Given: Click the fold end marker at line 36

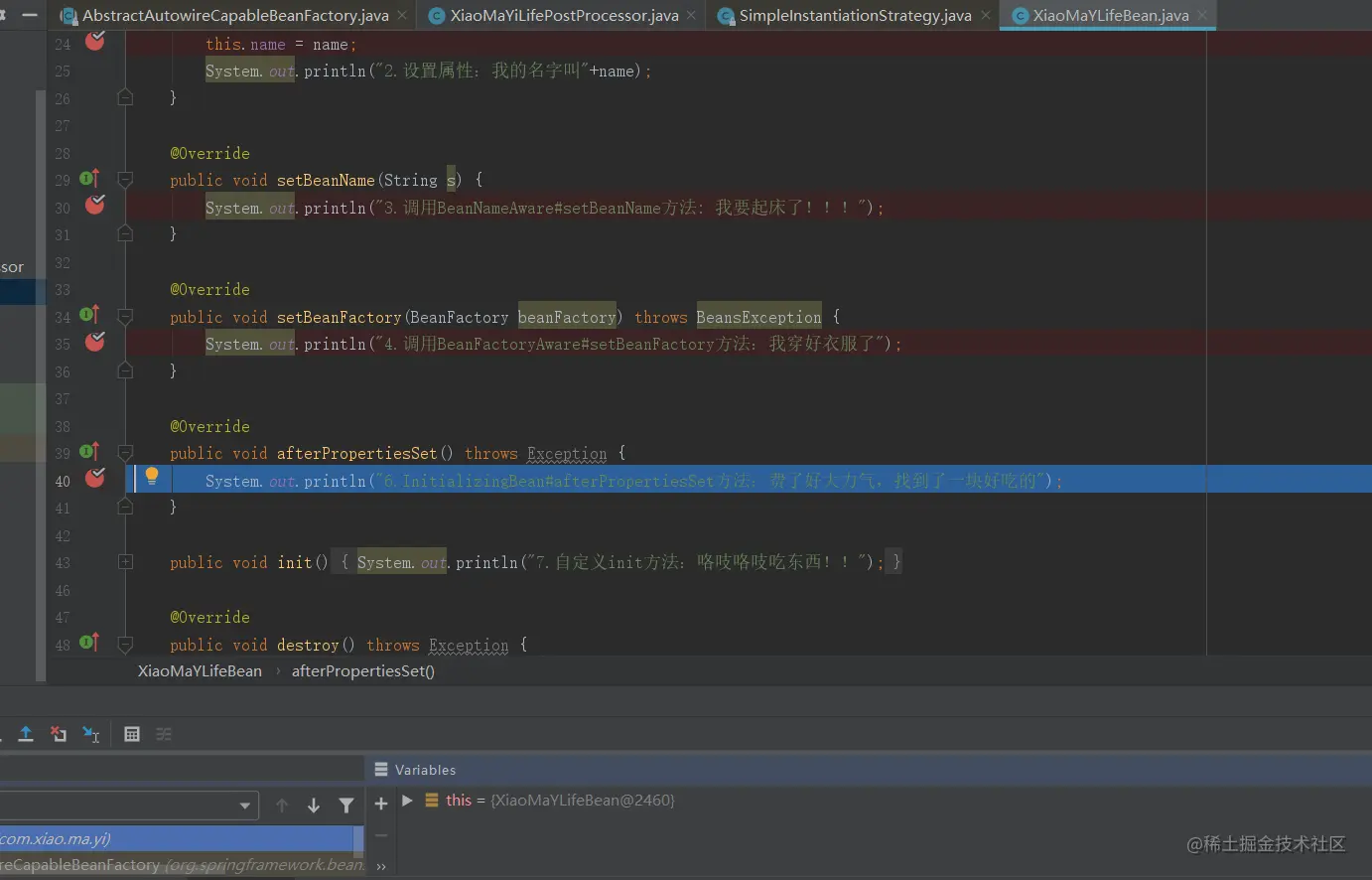Looking at the screenshot, I should point(125,370).
